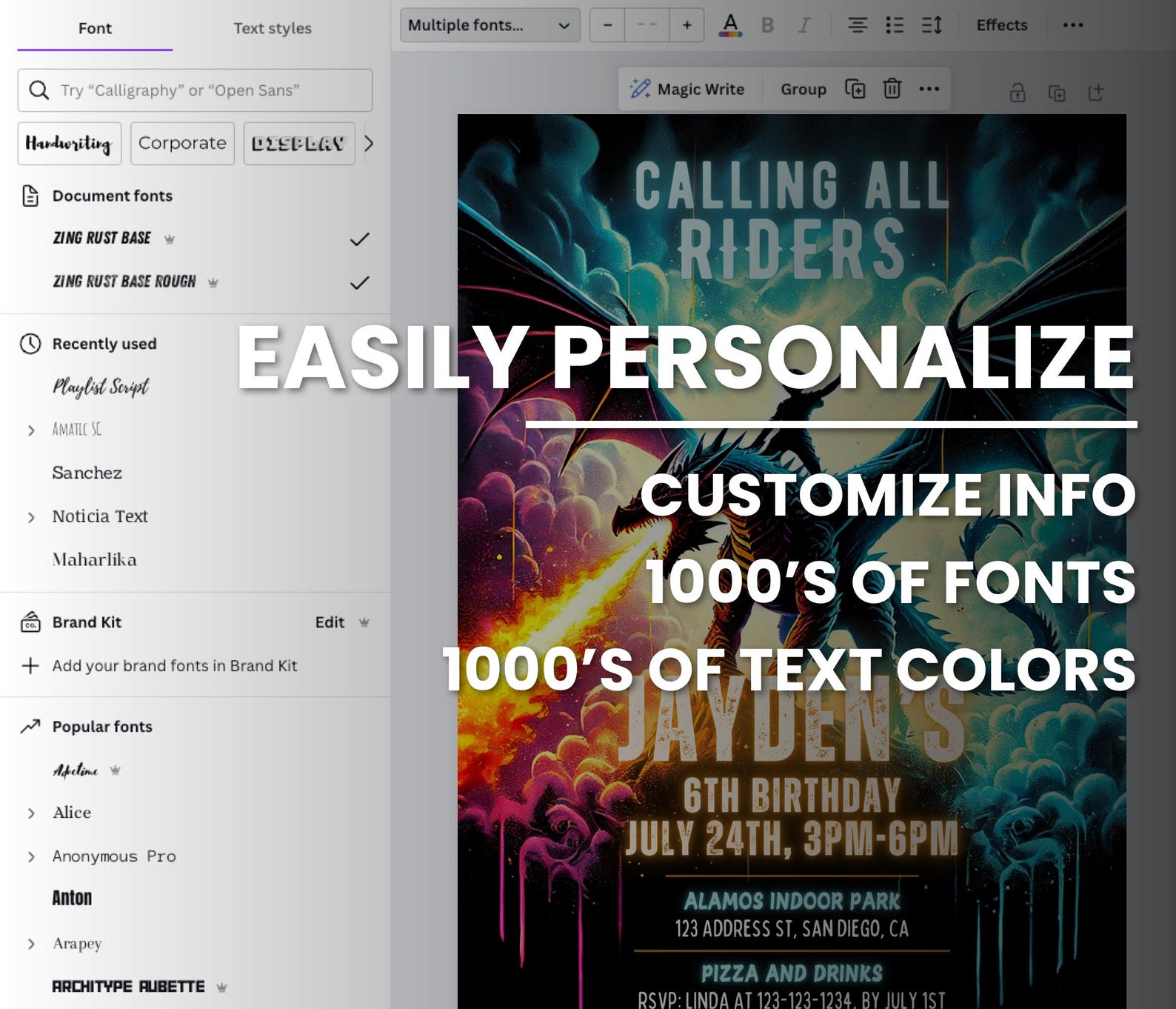The image size is (1176, 1009).
Task: Add a new page icon
Action: click(x=1096, y=93)
